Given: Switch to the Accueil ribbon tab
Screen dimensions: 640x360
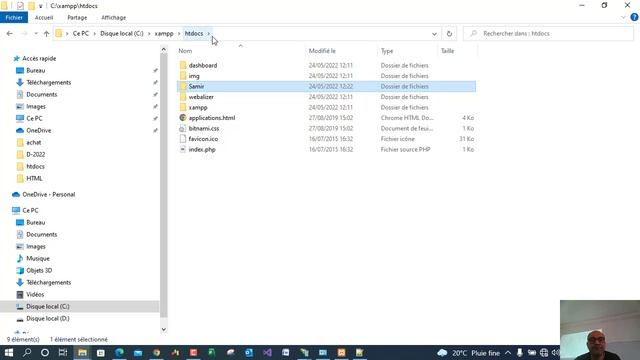Looking at the screenshot, I should click(x=44, y=18).
